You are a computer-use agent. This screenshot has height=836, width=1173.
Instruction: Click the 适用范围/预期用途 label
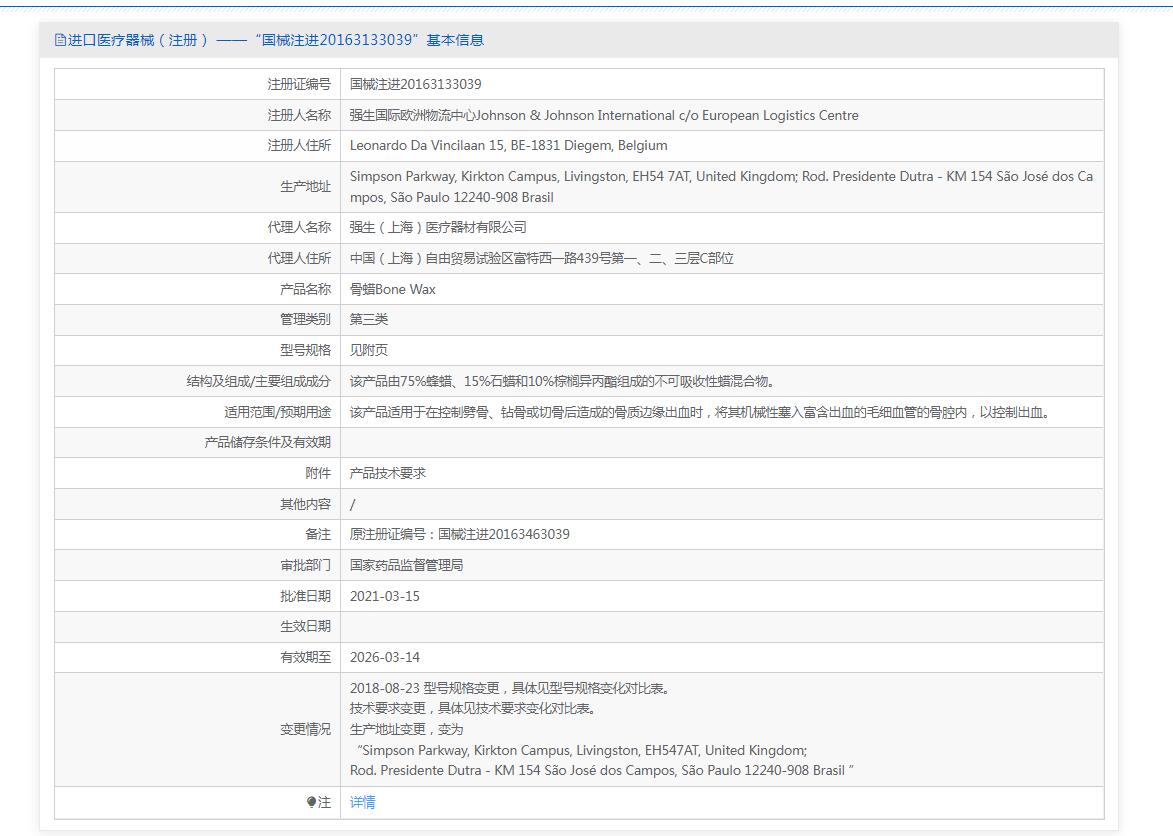(x=278, y=412)
